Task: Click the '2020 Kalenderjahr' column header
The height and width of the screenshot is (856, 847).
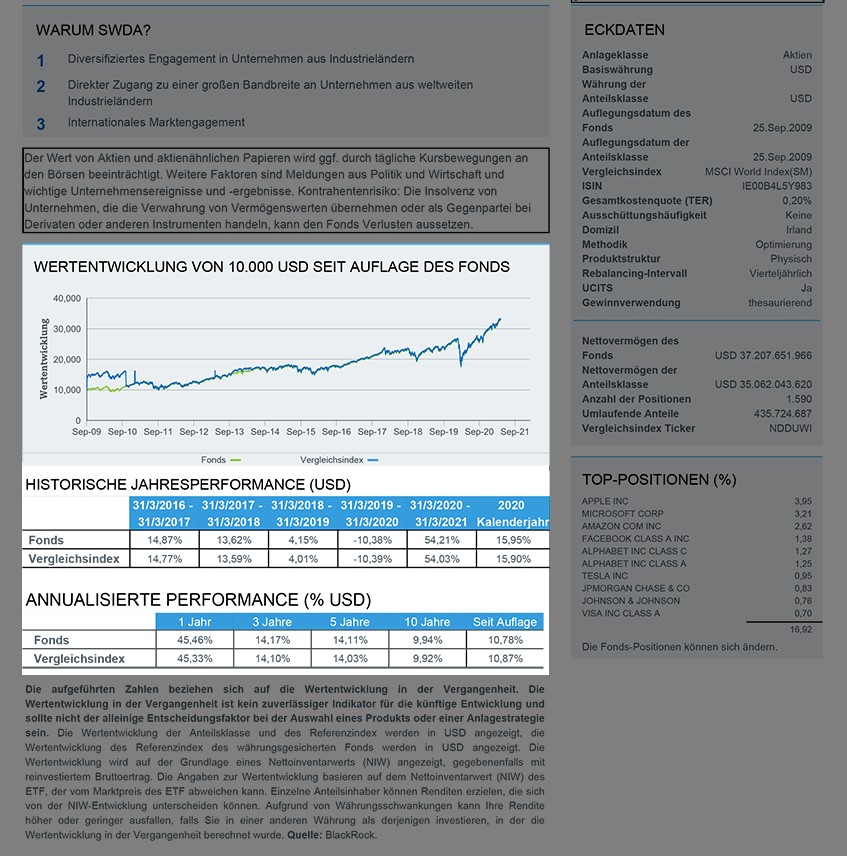Action: pyautogui.click(x=512, y=513)
